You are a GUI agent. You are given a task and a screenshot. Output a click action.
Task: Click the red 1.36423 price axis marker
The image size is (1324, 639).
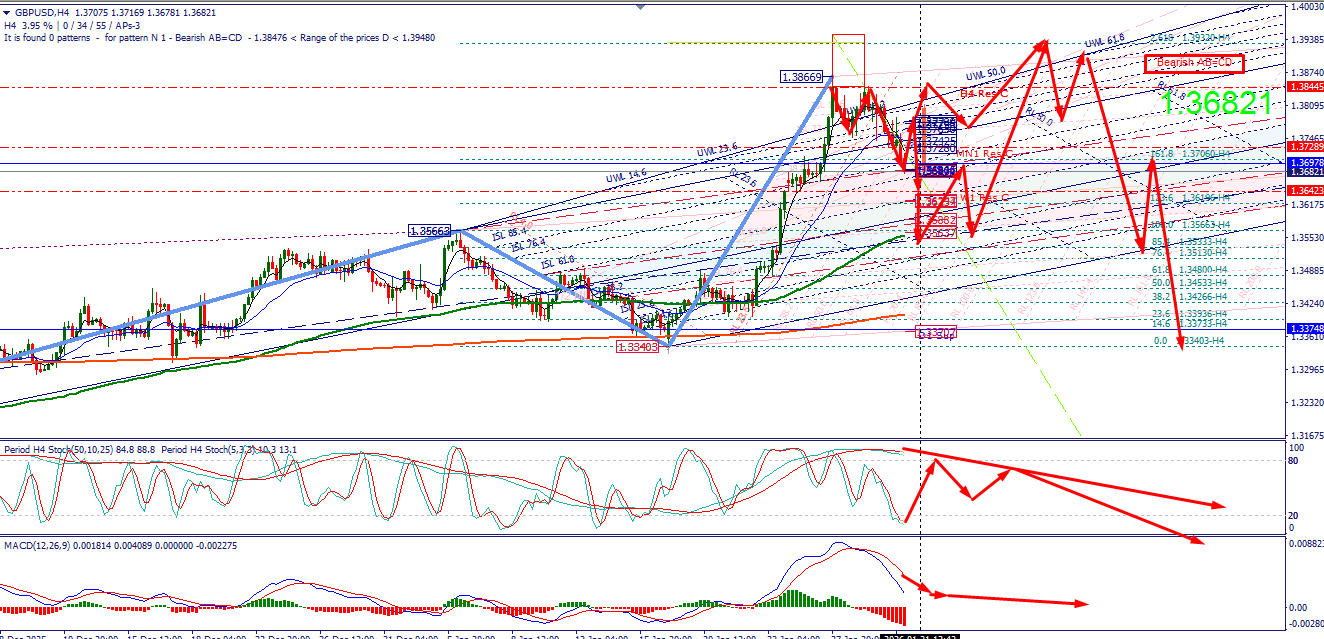[1304, 191]
